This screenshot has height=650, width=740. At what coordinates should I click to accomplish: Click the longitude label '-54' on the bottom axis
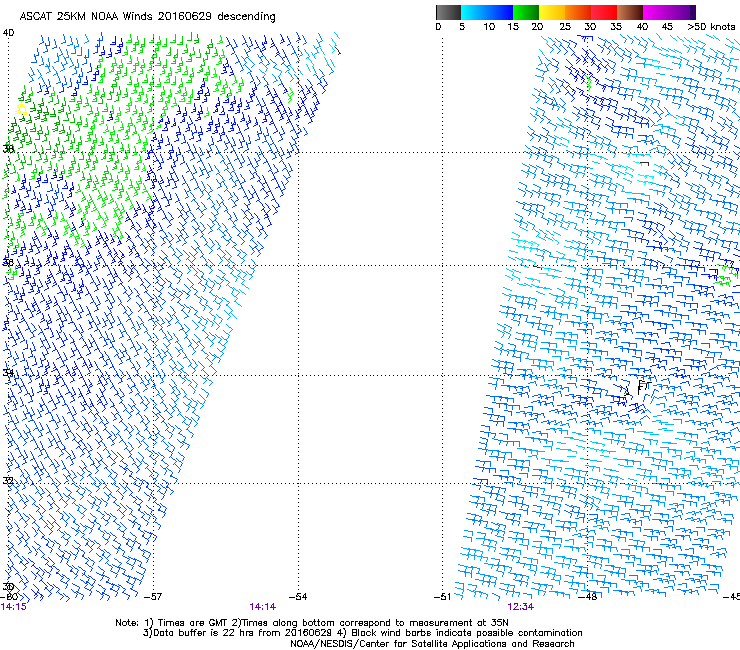(298, 596)
